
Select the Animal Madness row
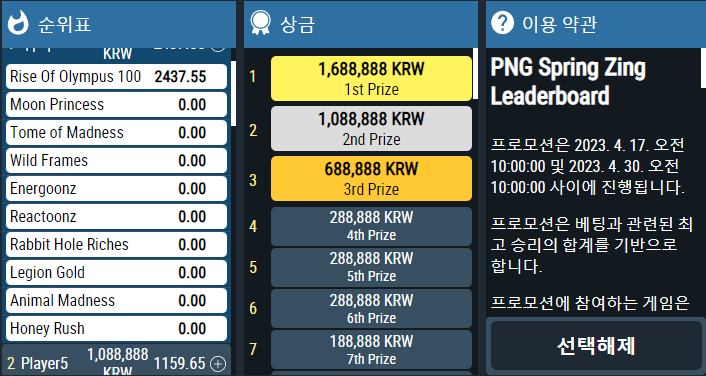116,300
